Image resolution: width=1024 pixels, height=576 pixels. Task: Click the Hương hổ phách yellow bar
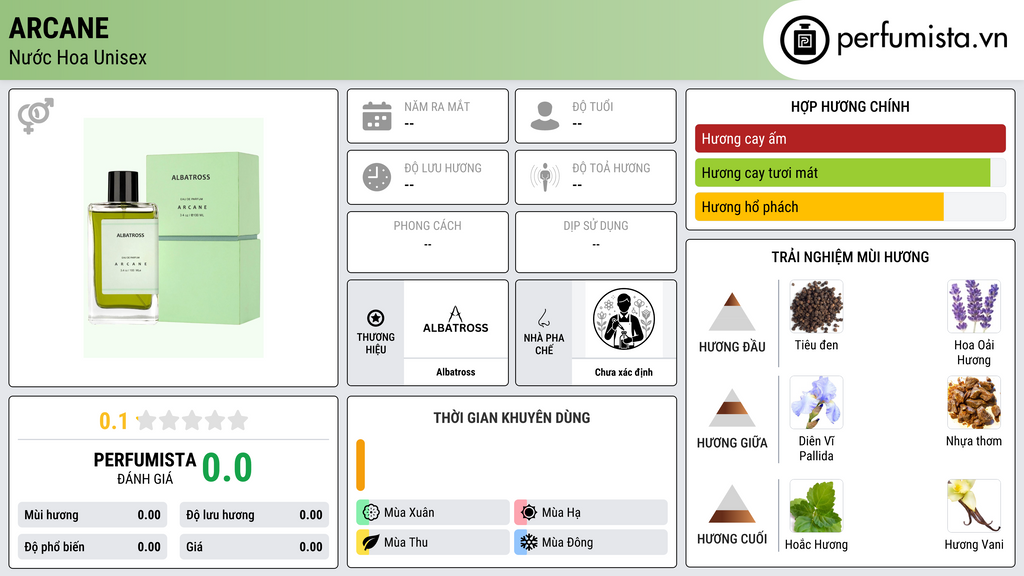(x=819, y=207)
